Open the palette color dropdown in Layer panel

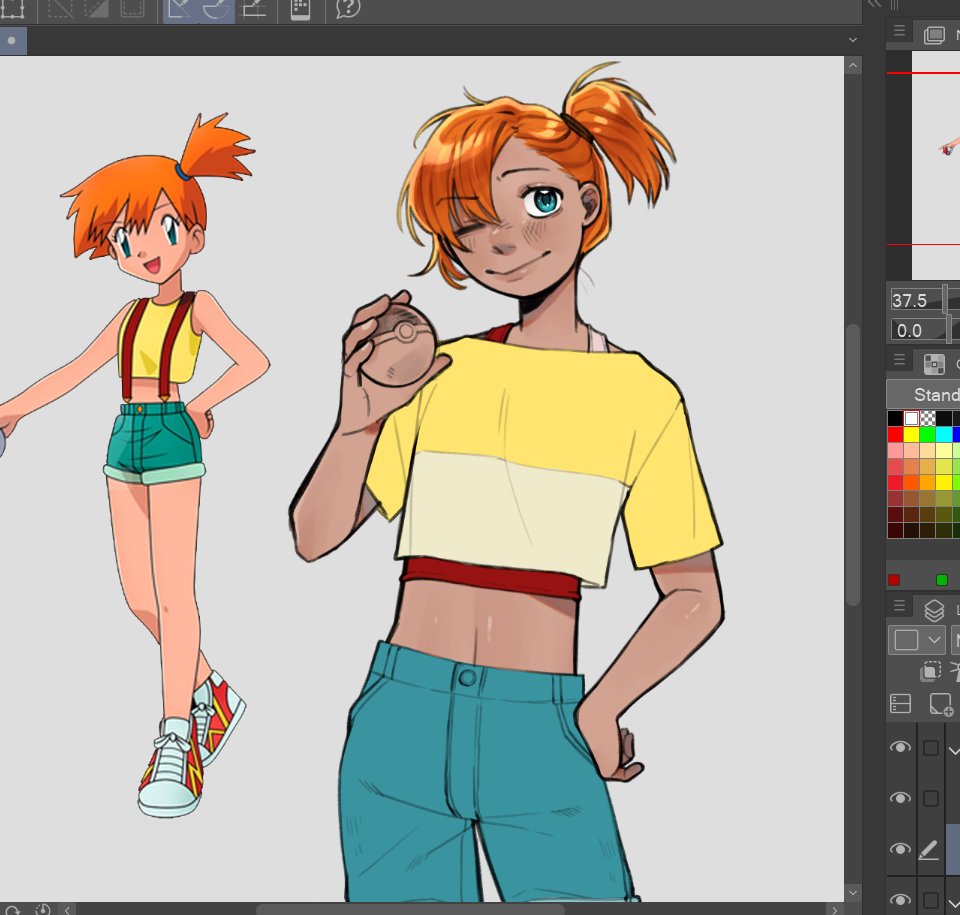(917, 641)
